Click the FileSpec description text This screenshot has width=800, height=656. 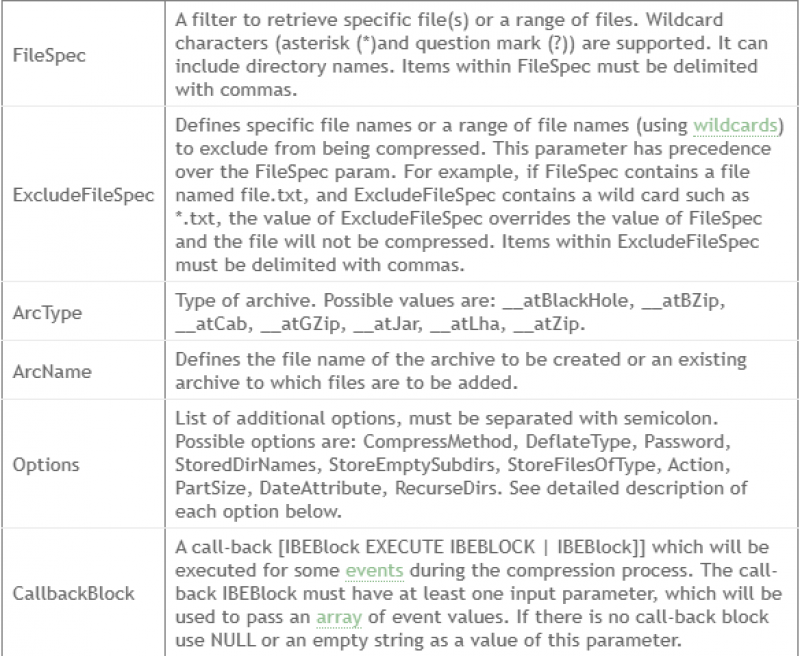coord(471,55)
